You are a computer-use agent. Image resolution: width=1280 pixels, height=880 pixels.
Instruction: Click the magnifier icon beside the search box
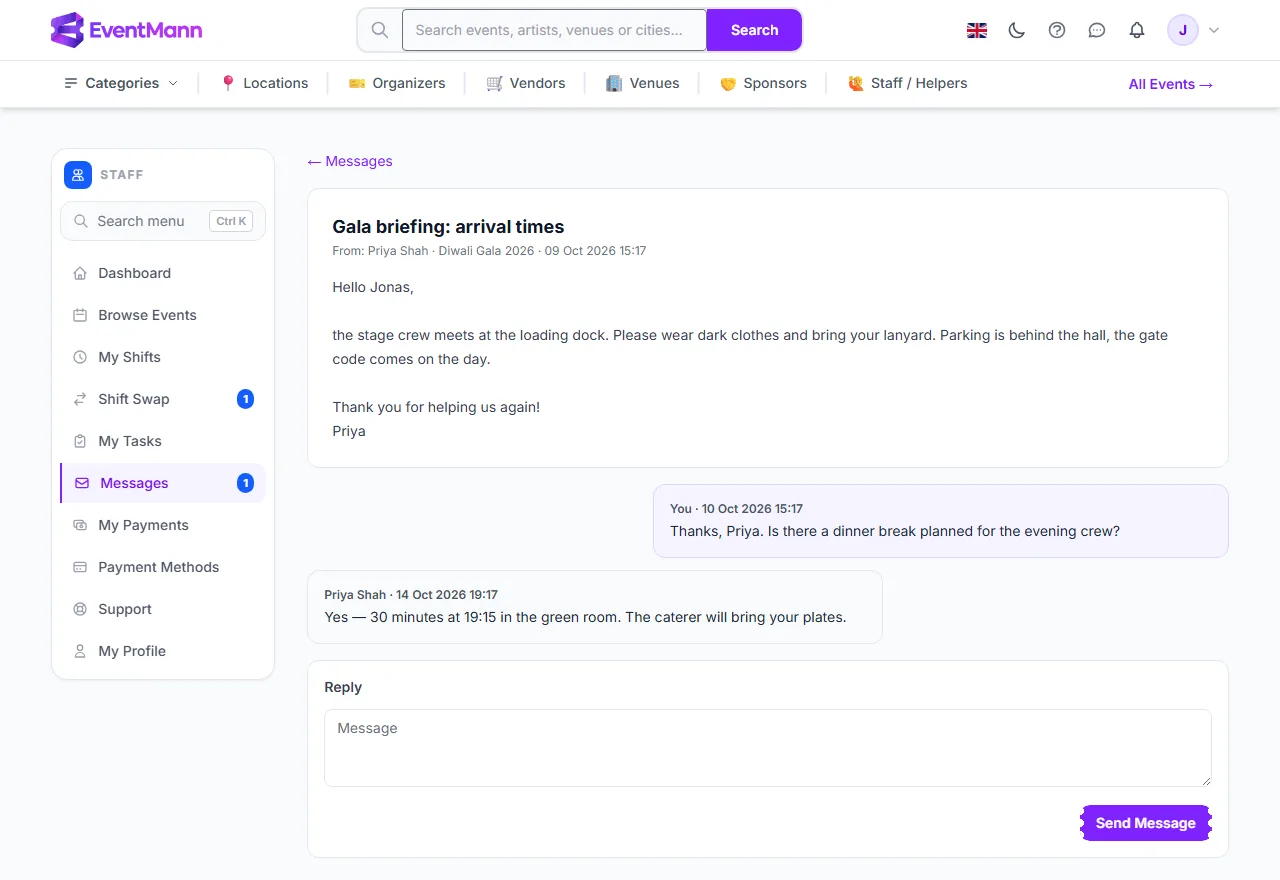[x=380, y=30]
